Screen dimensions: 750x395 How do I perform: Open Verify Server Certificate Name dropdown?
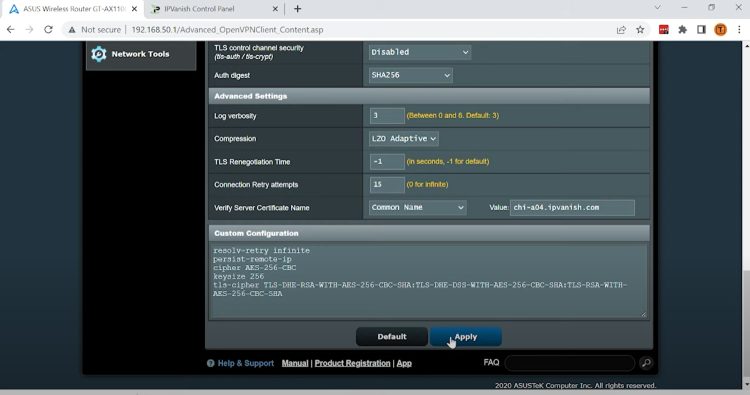pyautogui.click(x=417, y=208)
